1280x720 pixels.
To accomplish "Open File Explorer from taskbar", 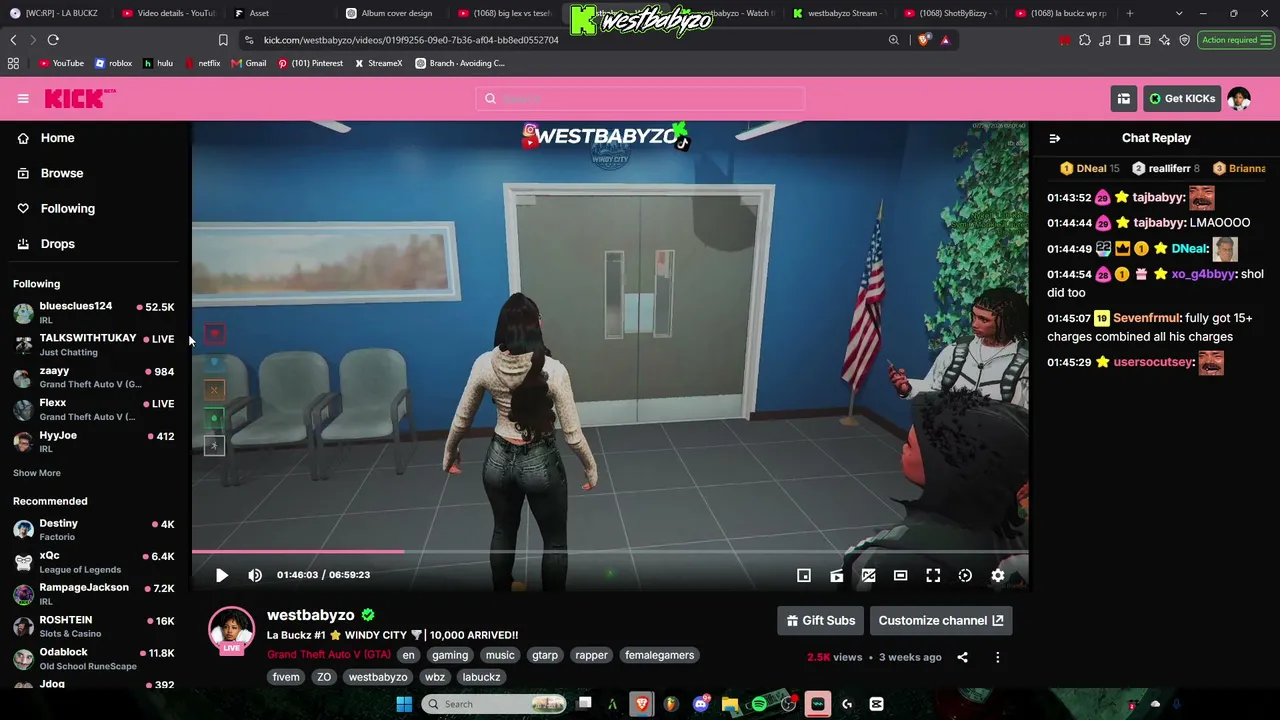I will pyautogui.click(x=730, y=704).
